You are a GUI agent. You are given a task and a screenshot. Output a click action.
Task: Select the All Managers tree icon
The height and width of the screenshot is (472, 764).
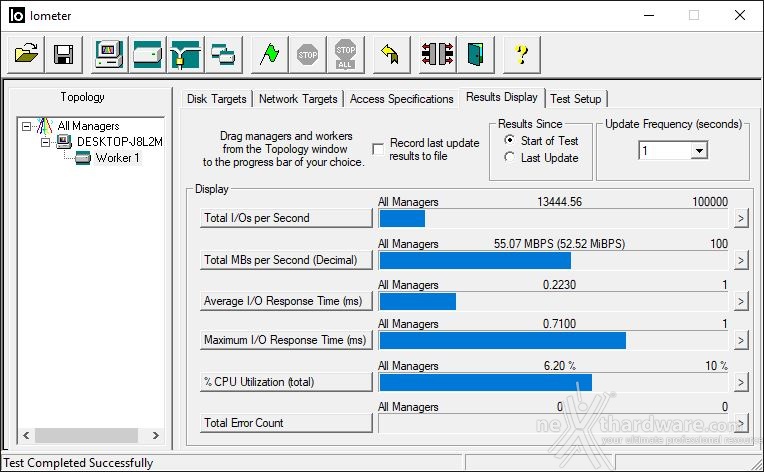[44, 126]
